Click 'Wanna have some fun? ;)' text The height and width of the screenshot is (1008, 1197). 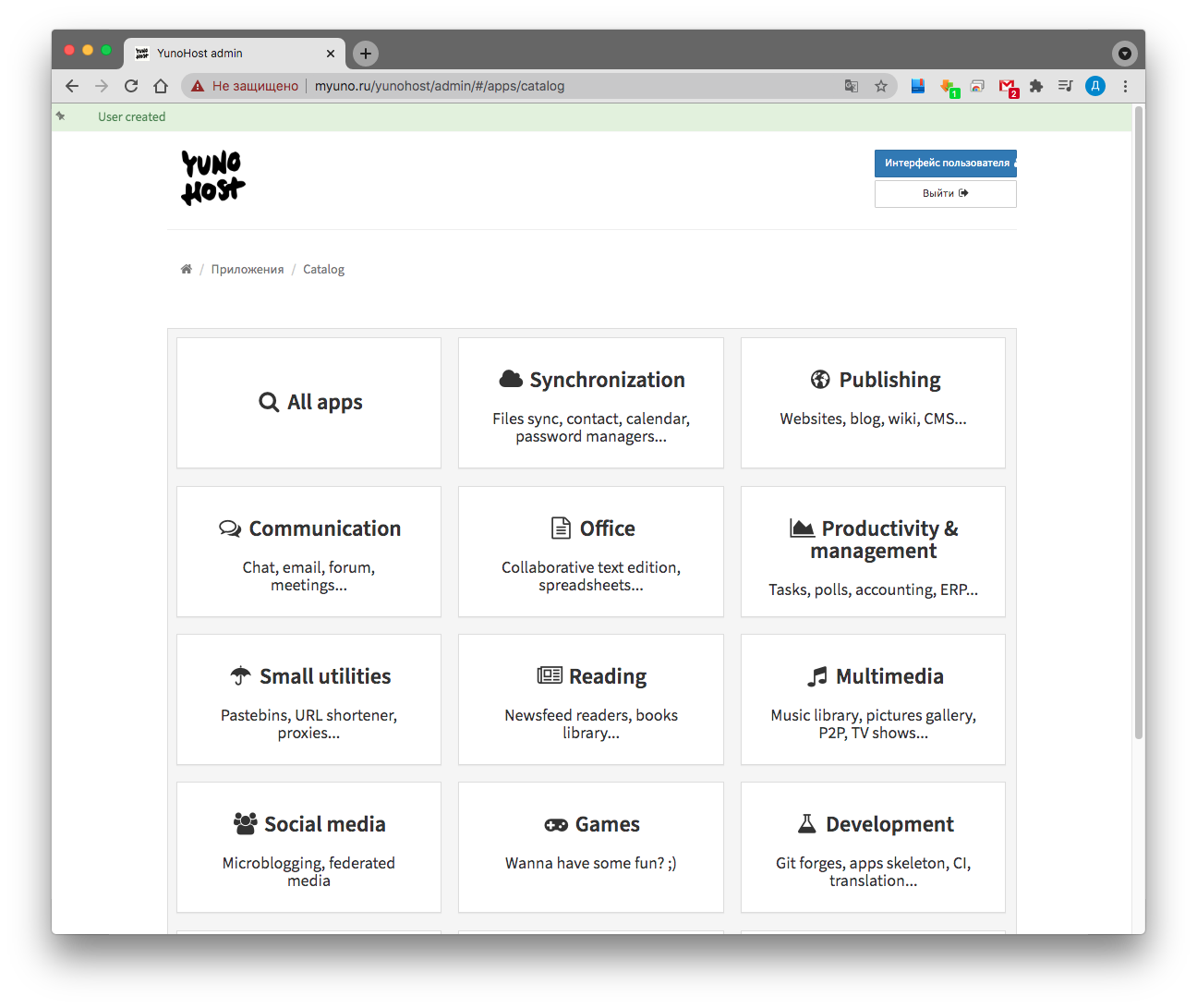[x=591, y=863]
